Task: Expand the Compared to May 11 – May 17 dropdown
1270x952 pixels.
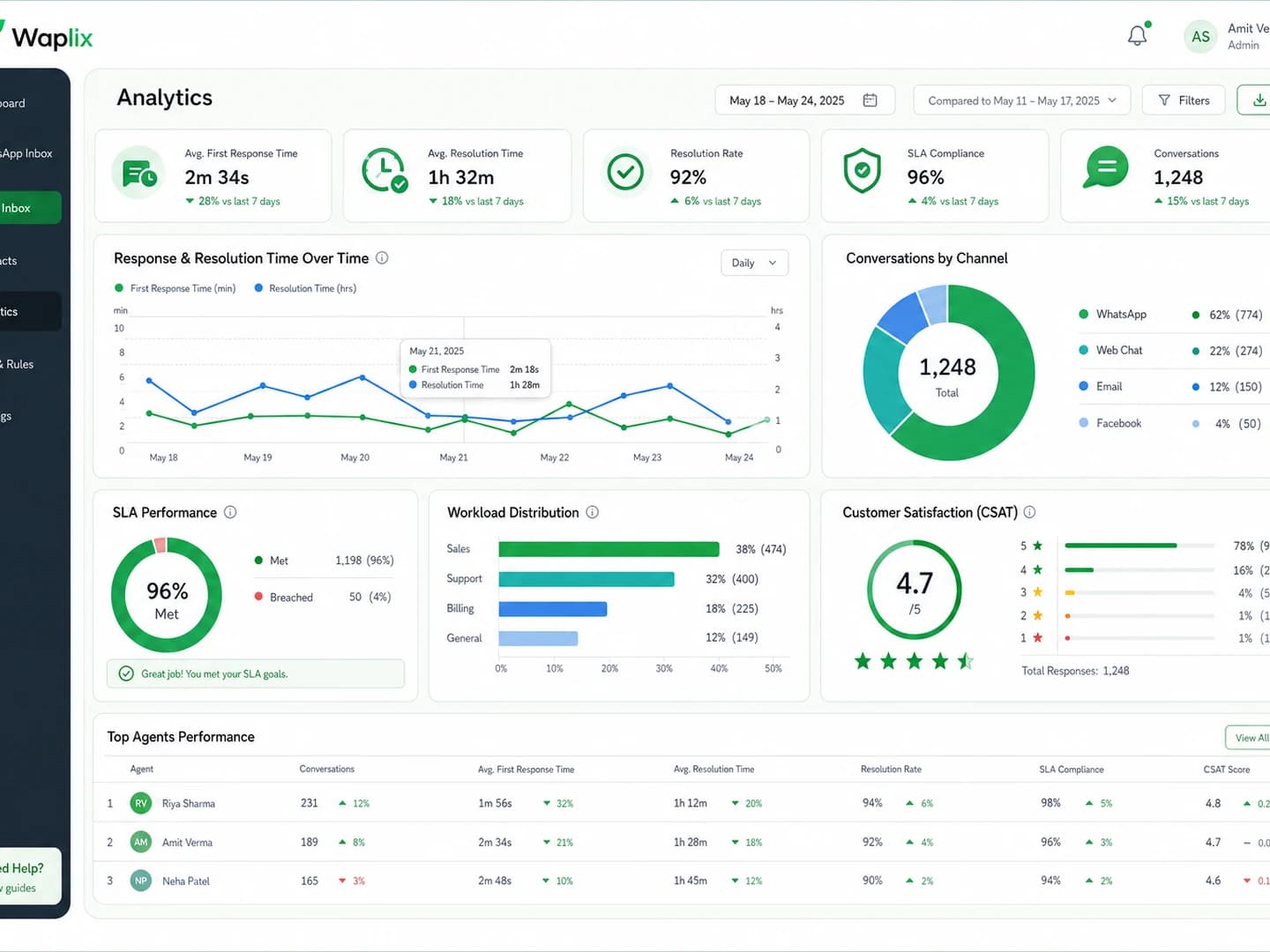Action: (x=1022, y=100)
